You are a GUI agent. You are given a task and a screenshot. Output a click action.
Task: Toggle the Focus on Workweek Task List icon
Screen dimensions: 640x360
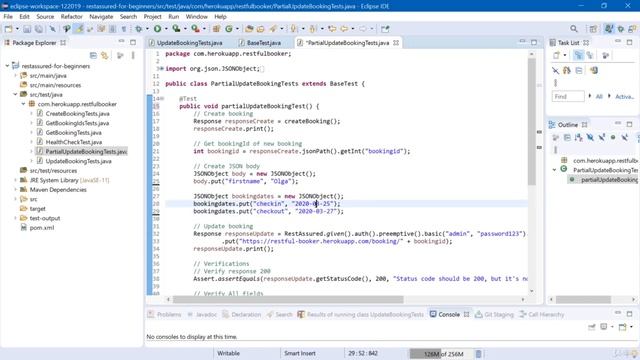pos(605,55)
